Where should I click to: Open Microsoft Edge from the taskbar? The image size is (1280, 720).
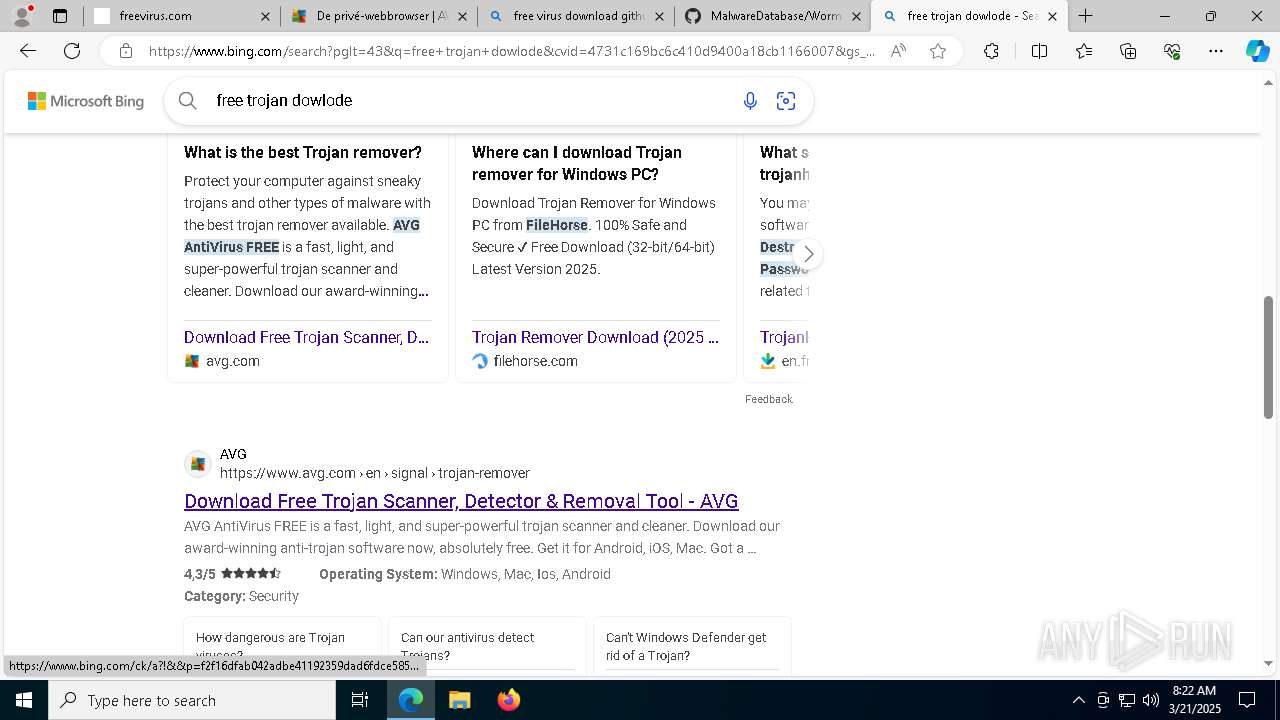(411, 700)
